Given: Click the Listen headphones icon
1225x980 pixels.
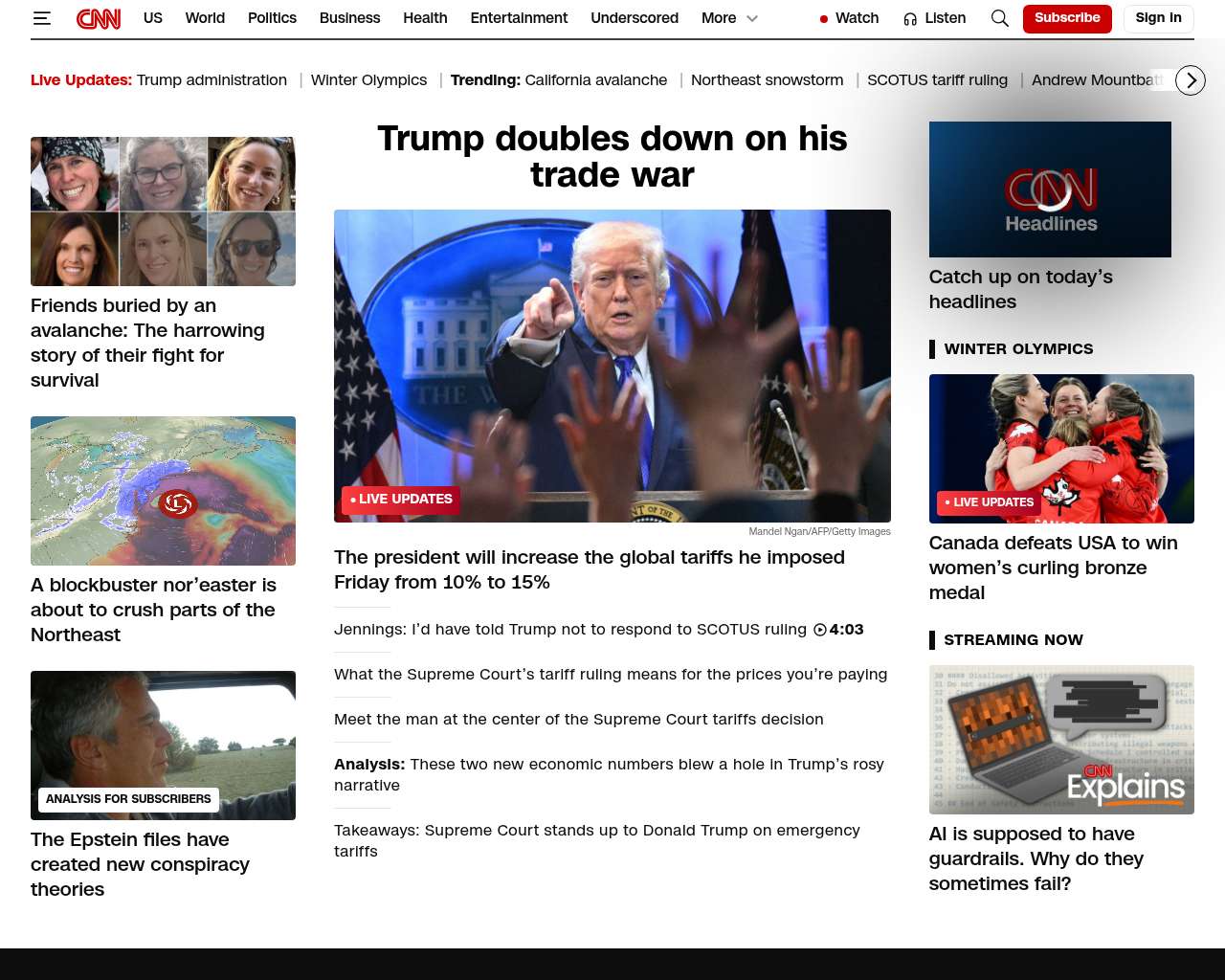Looking at the screenshot, I should pyautogui.click(x=910, y=18).
